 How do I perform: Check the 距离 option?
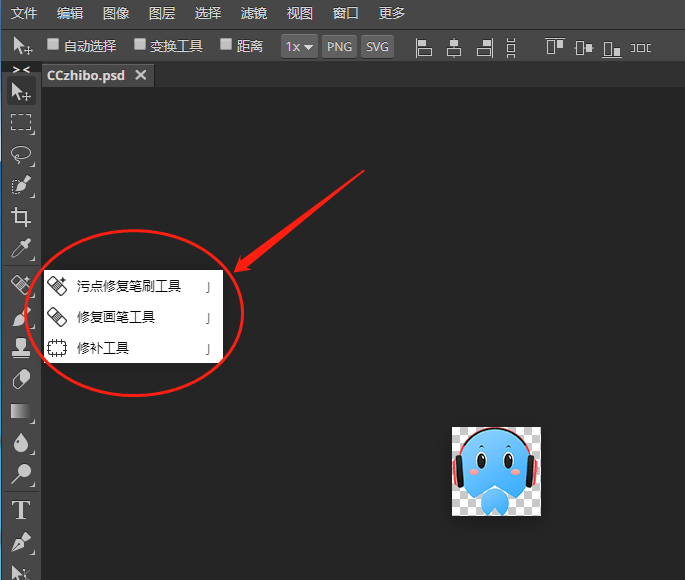226,45
